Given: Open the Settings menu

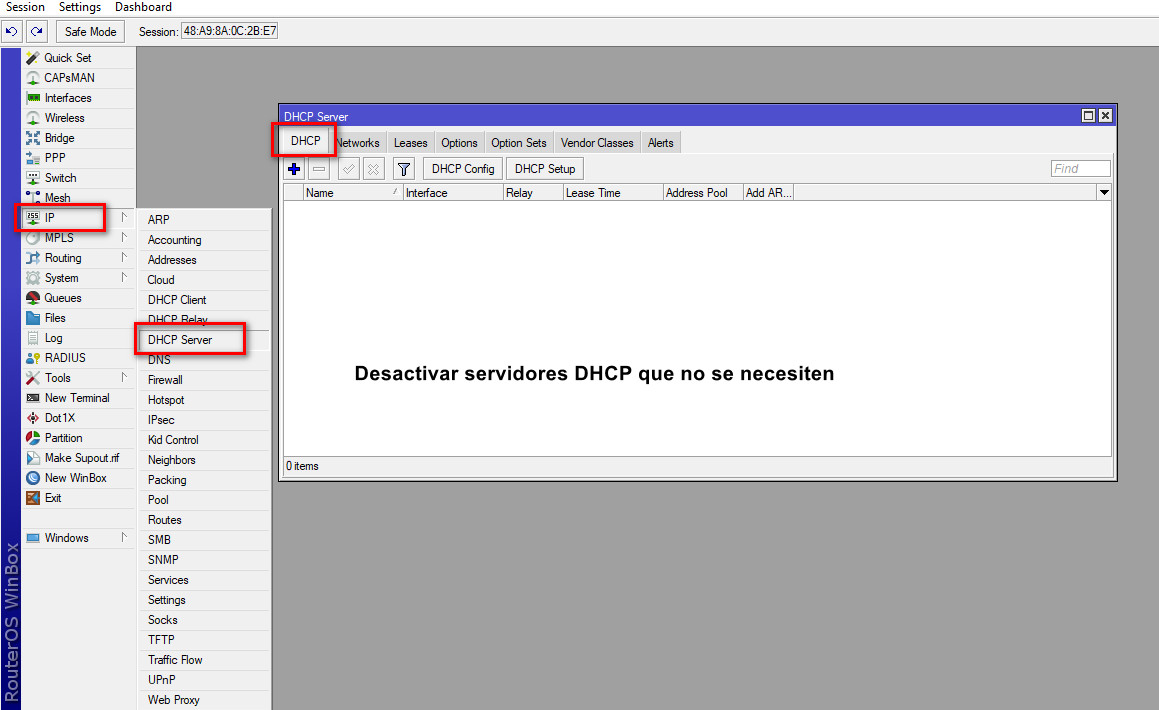Looking at the screenshot, I should (80, 7).
